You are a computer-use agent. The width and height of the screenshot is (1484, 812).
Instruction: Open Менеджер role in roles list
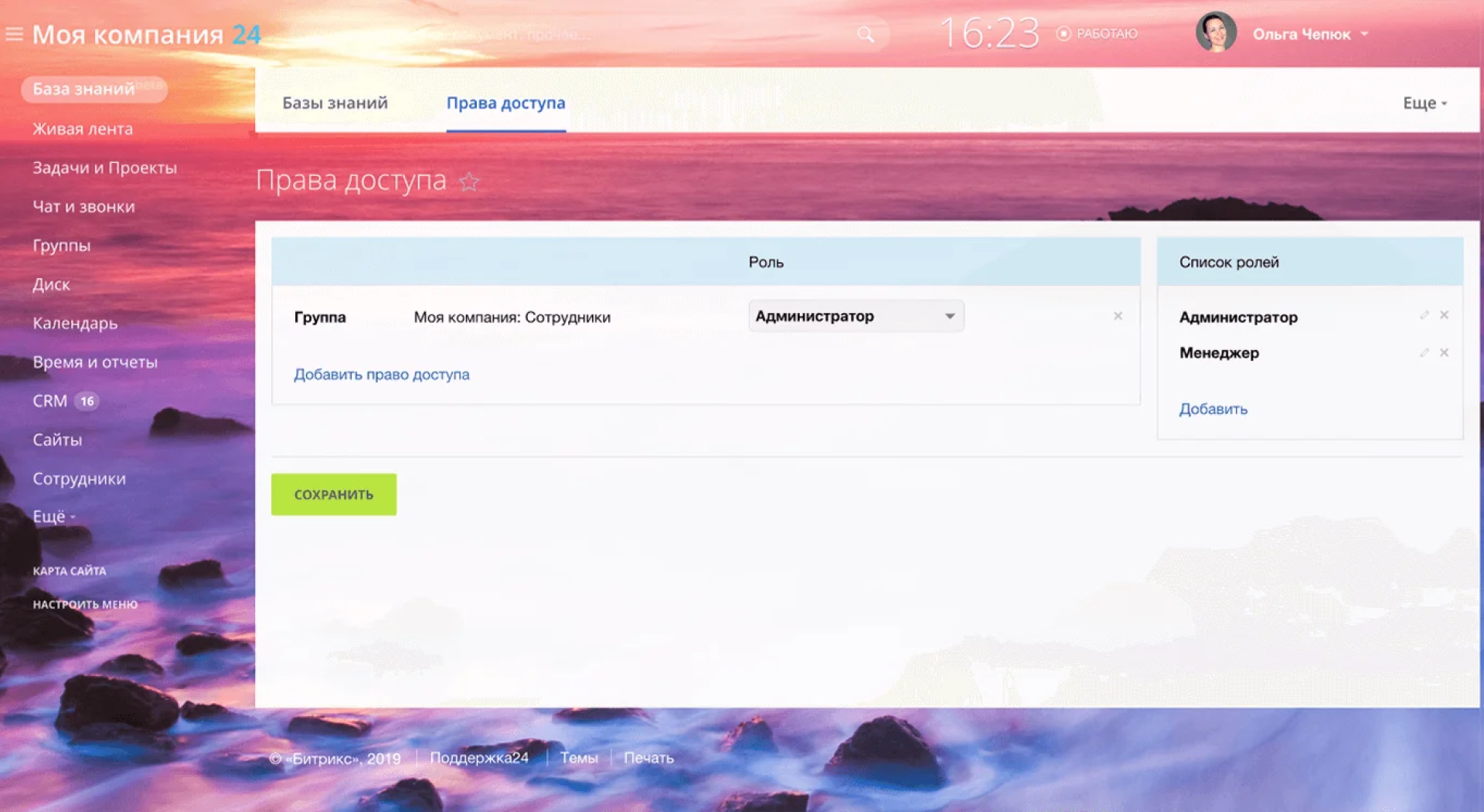coord(1219,353)
